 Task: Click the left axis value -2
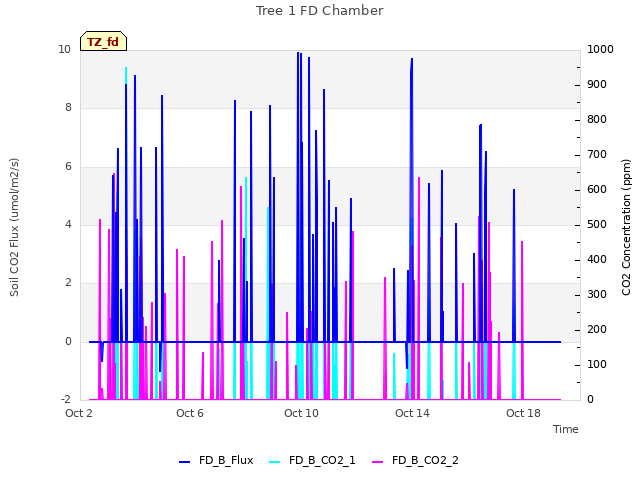click(x=66, y=399)
